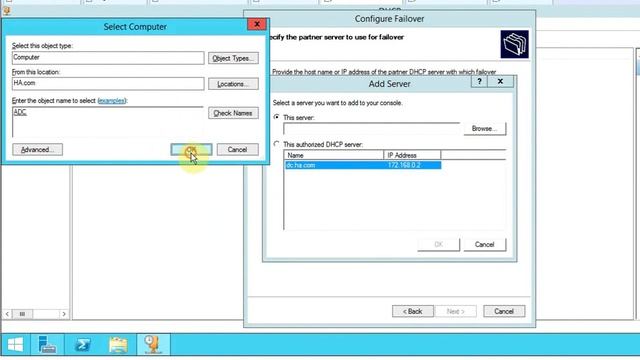
Task: Cancel the Add Server dialog
Action: pyautogui.click(x=484, y=244)
